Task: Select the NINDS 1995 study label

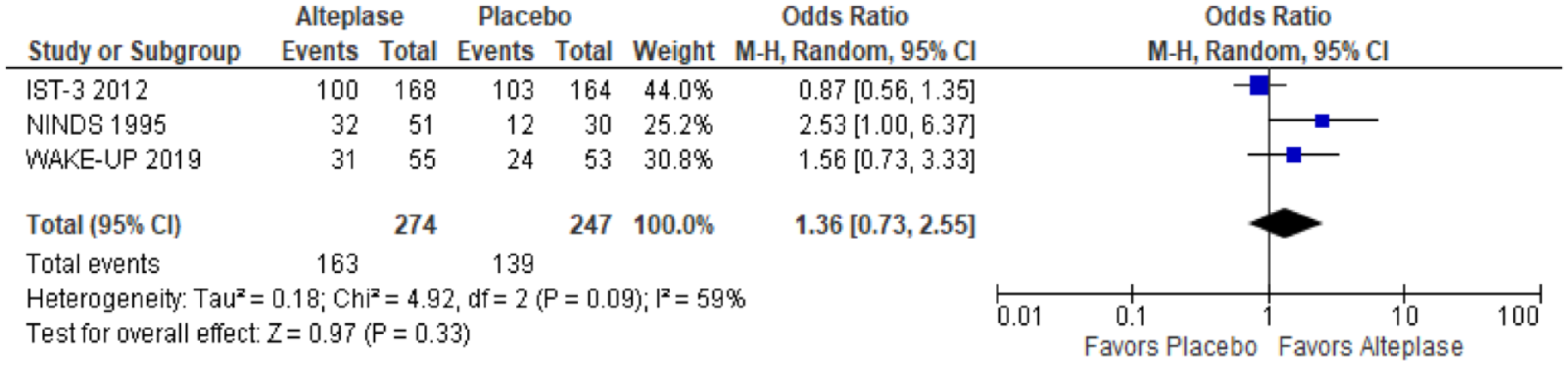Action: tap(96, 125)
